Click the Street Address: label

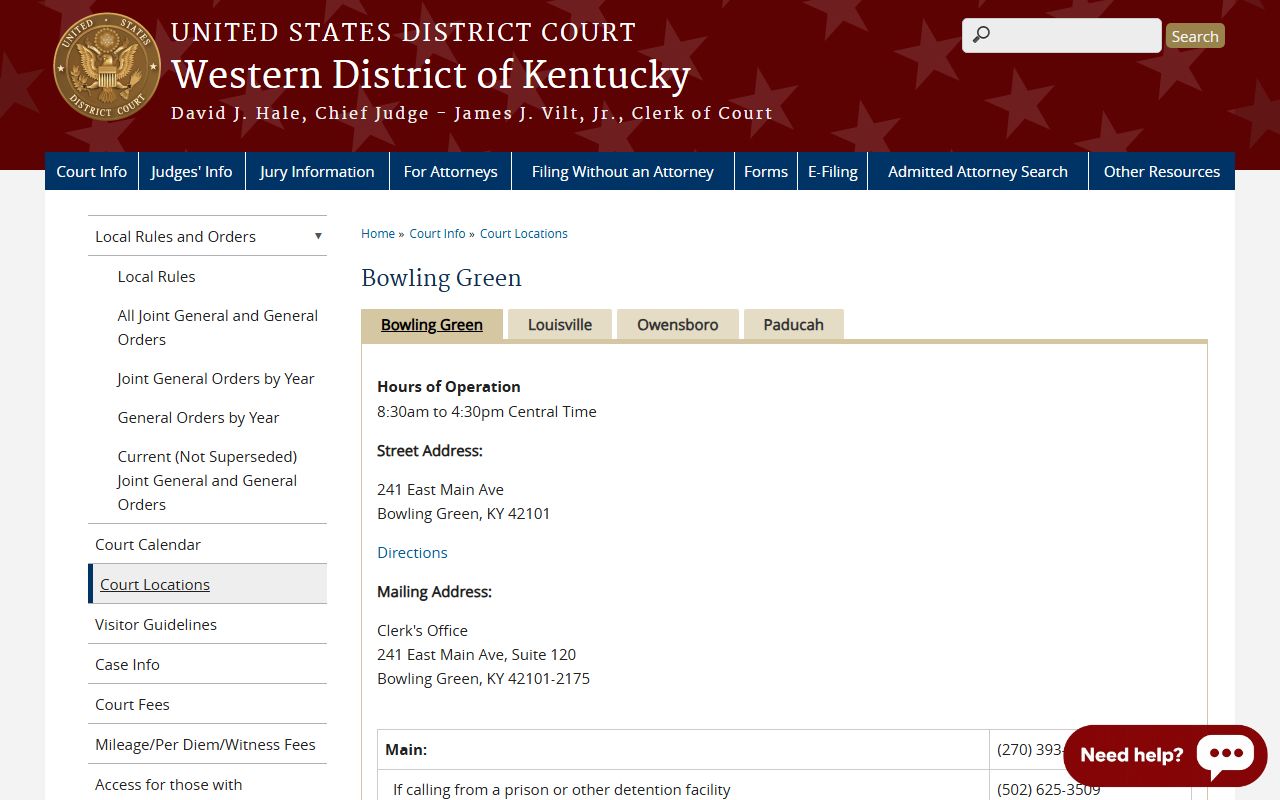click(430, 450)
